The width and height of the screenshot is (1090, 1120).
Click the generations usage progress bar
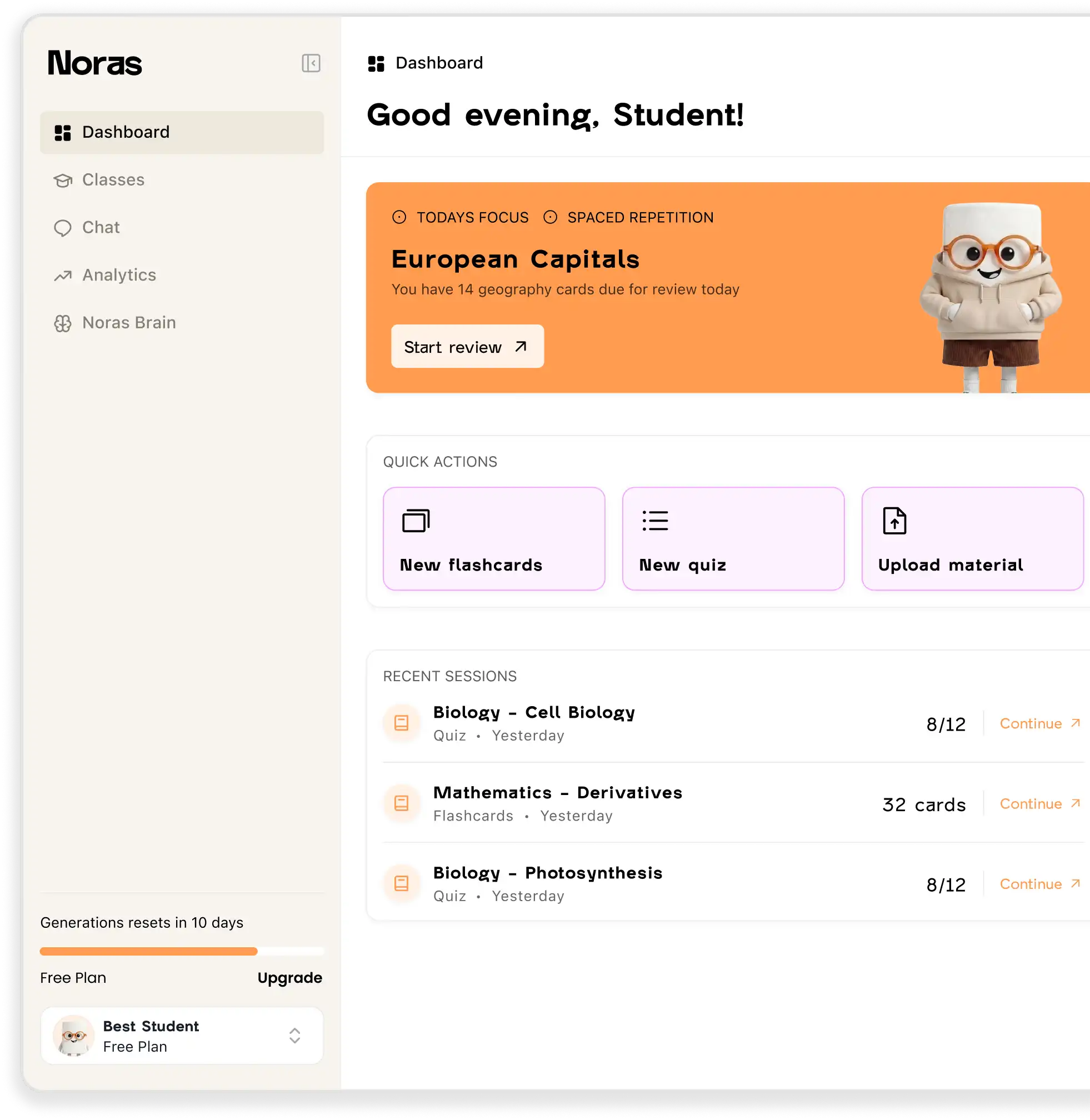click(182, 951)
